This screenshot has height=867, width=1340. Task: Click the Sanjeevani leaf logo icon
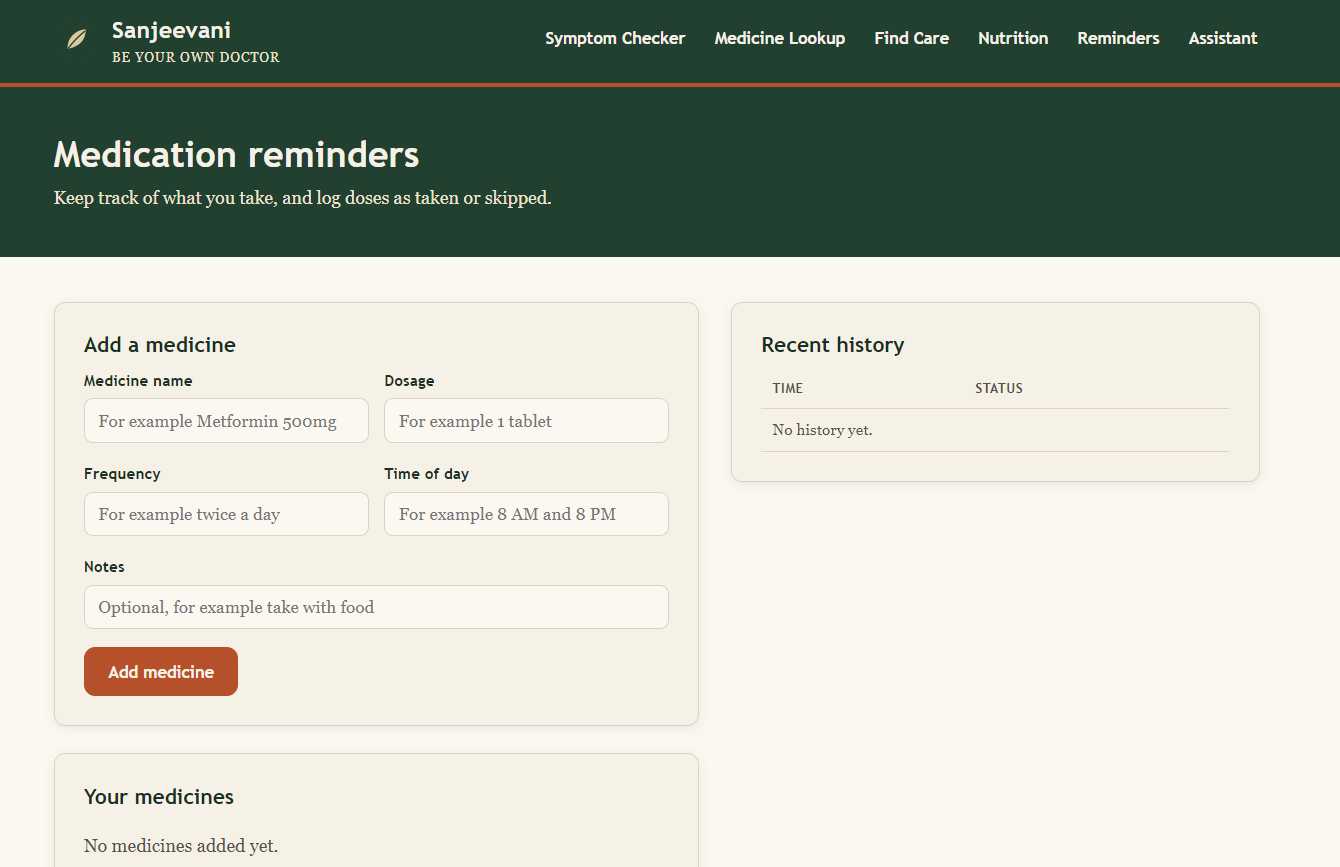[x=76, y=39]
